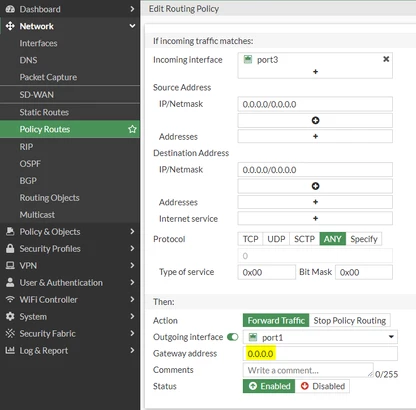Add destination Addresses with the plus icon
Screen dimensions: 416x410
pos(315,202)
